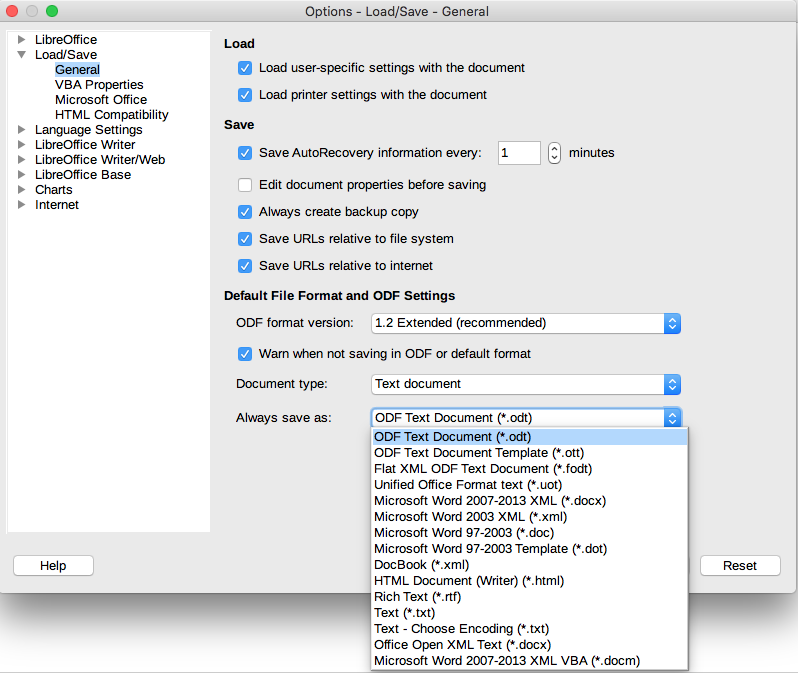The width and height of the screenshot is (798, 673).
Task: Collapse the Load/Save tree node
Action: [22, 55]
